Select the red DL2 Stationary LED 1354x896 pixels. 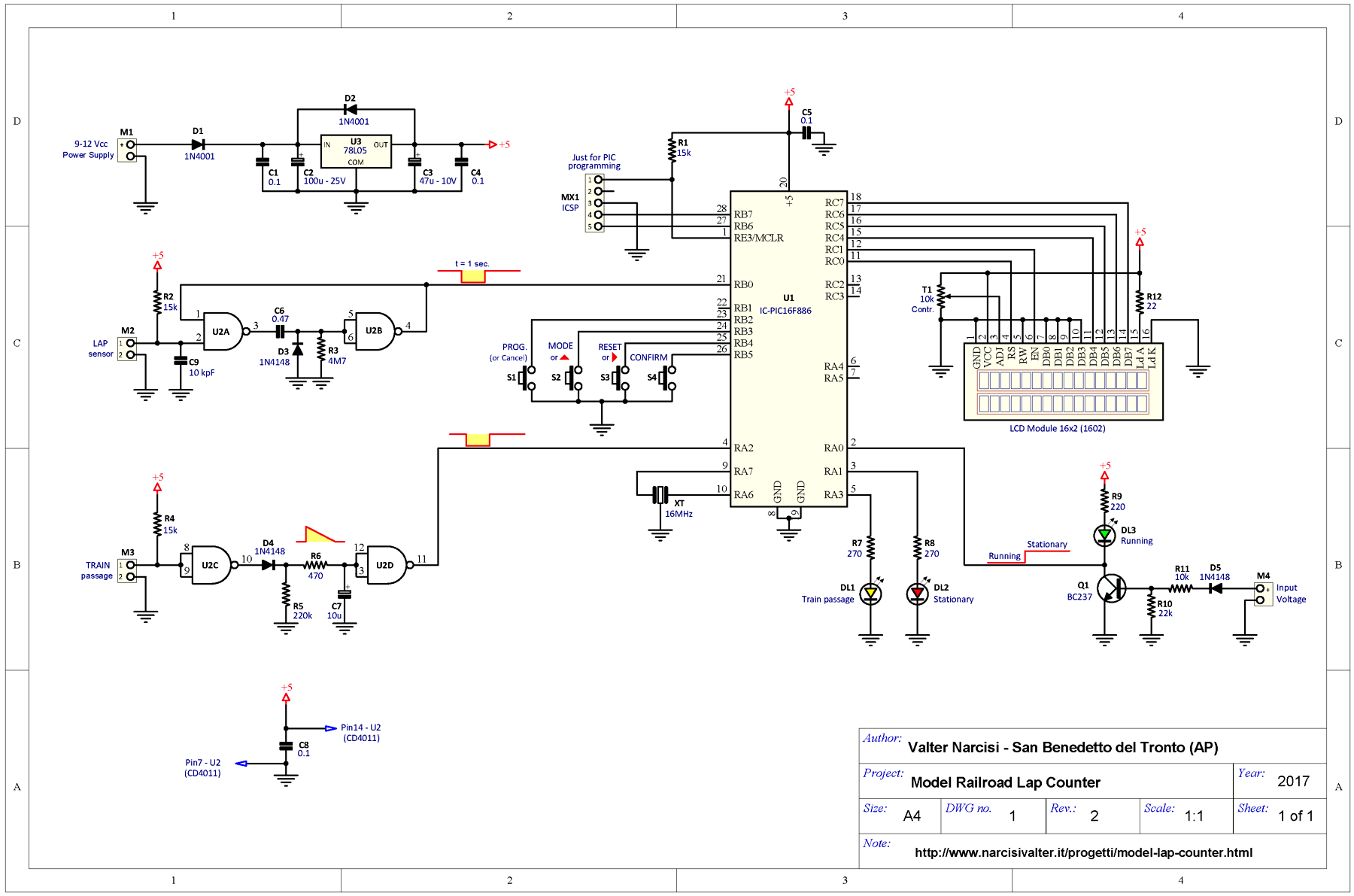point(917,594)
